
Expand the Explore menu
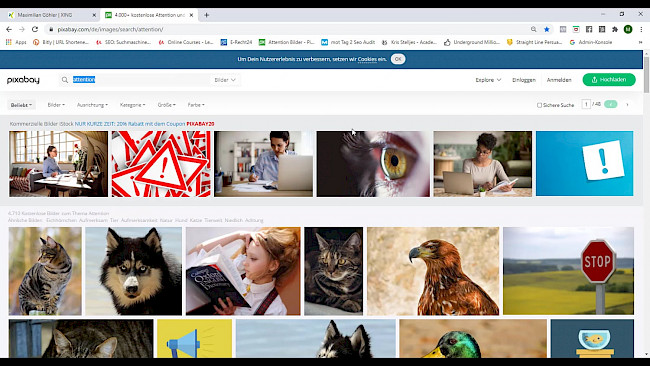pos(488,80)
